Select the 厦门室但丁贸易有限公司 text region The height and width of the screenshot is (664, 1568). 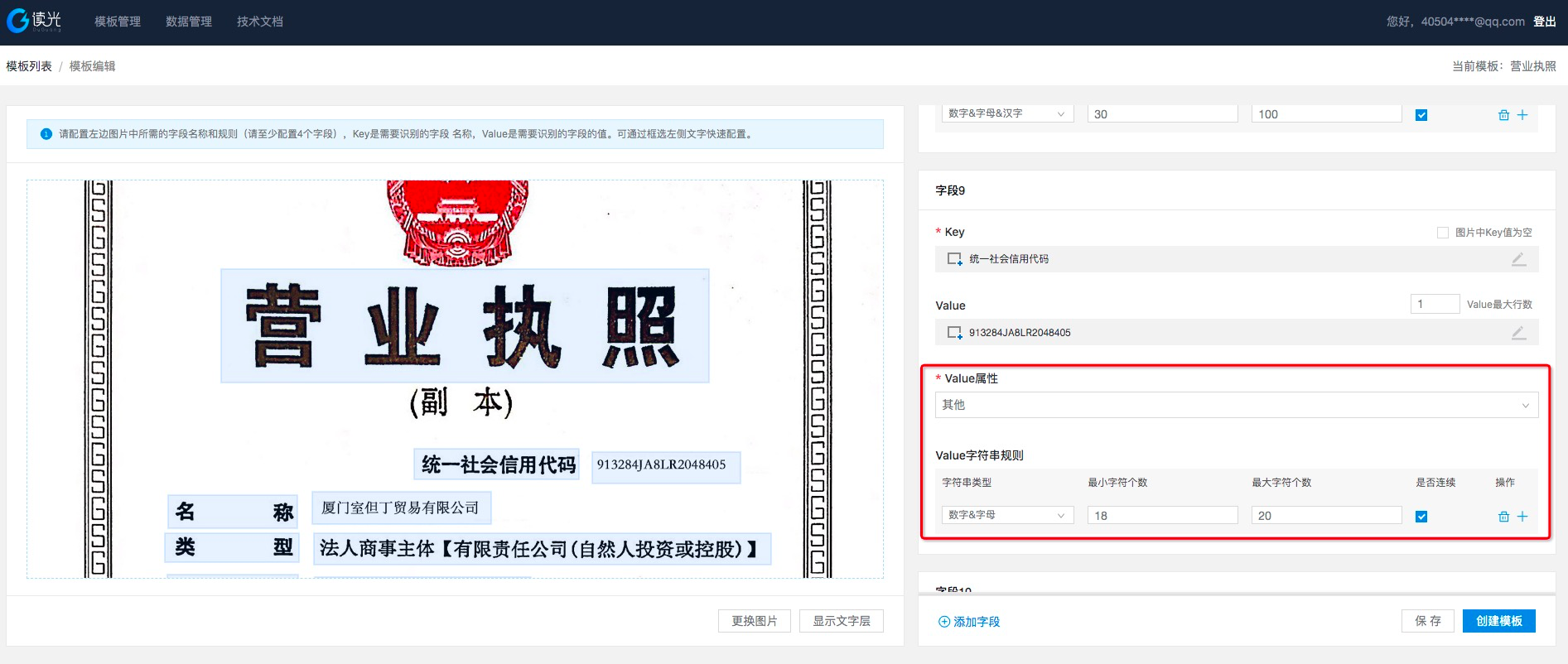[401, 508]
